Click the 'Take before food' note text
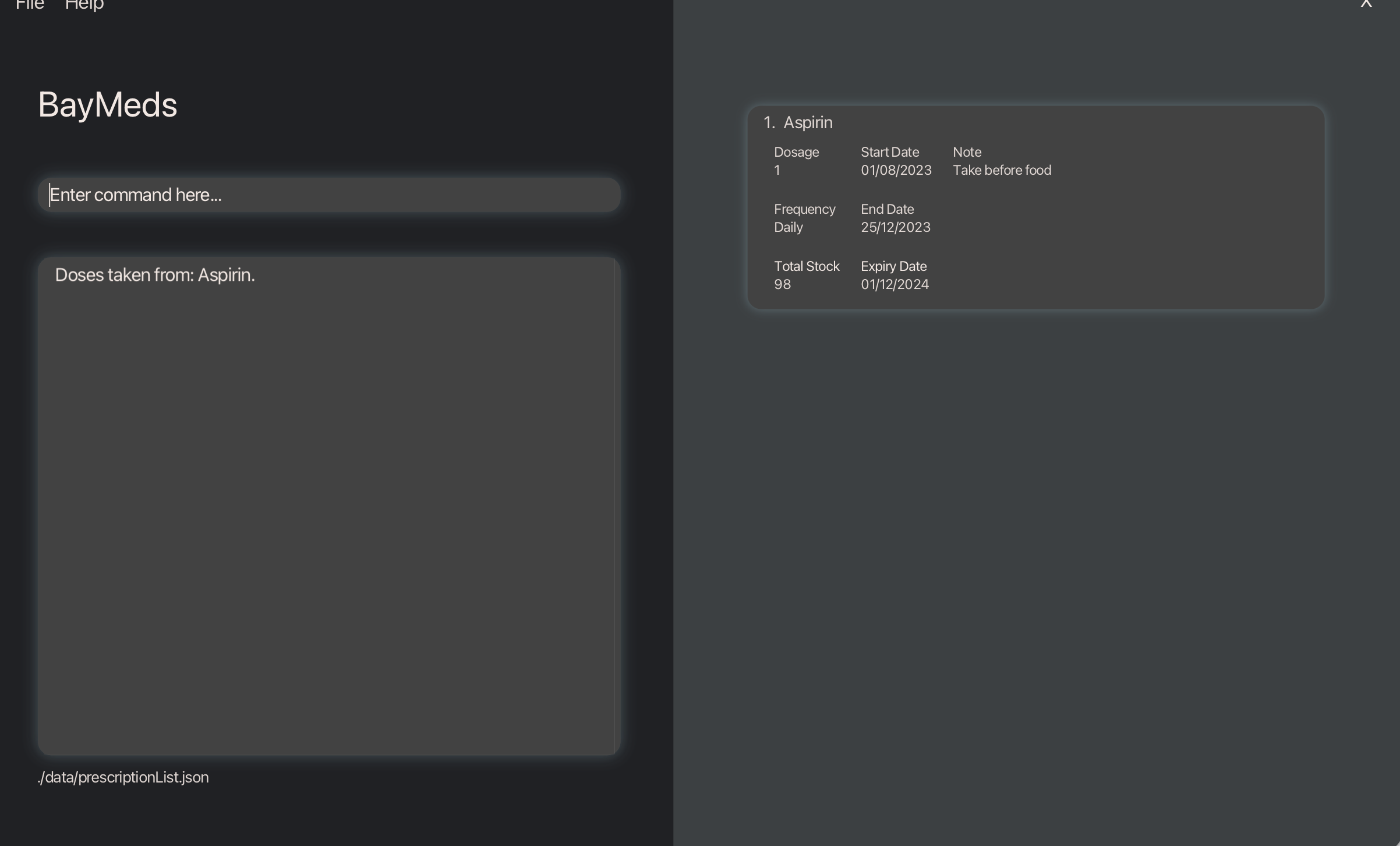 [1002, 170]
